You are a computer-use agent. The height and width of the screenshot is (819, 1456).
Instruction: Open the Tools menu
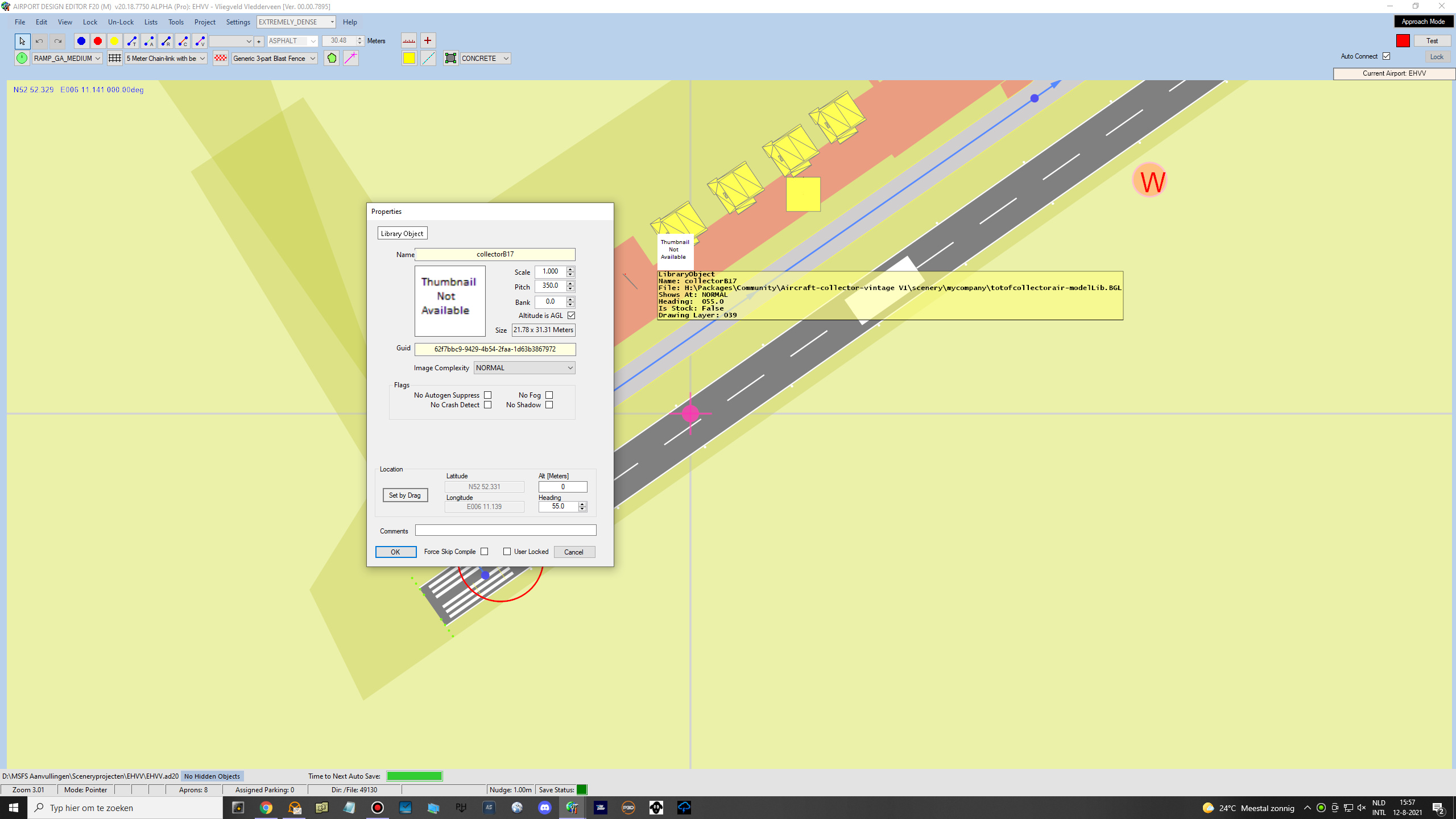[x=176, y=22]
